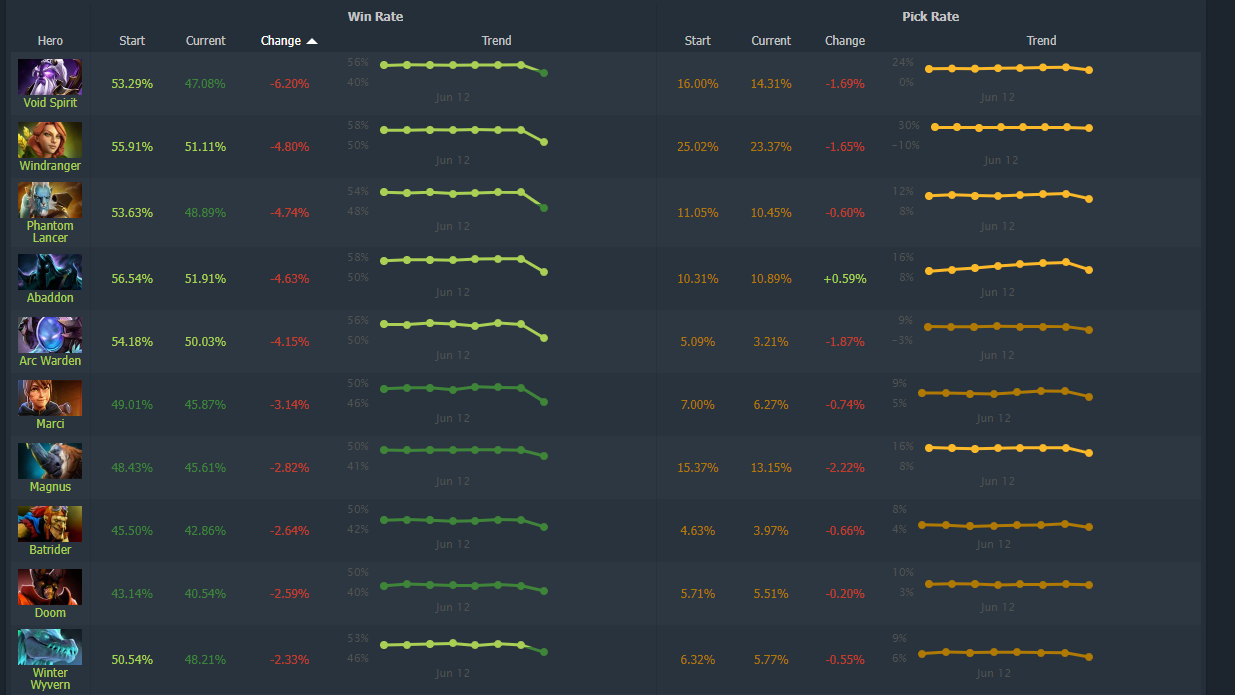Toggle the sort arrow on the Change column

pos(311,41)
